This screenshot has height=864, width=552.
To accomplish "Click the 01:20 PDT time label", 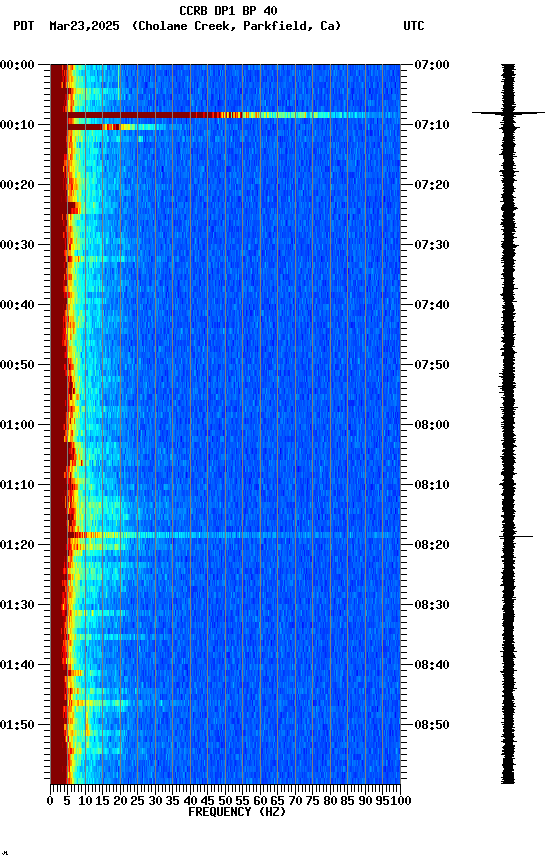I will click(x=17, y=546).
